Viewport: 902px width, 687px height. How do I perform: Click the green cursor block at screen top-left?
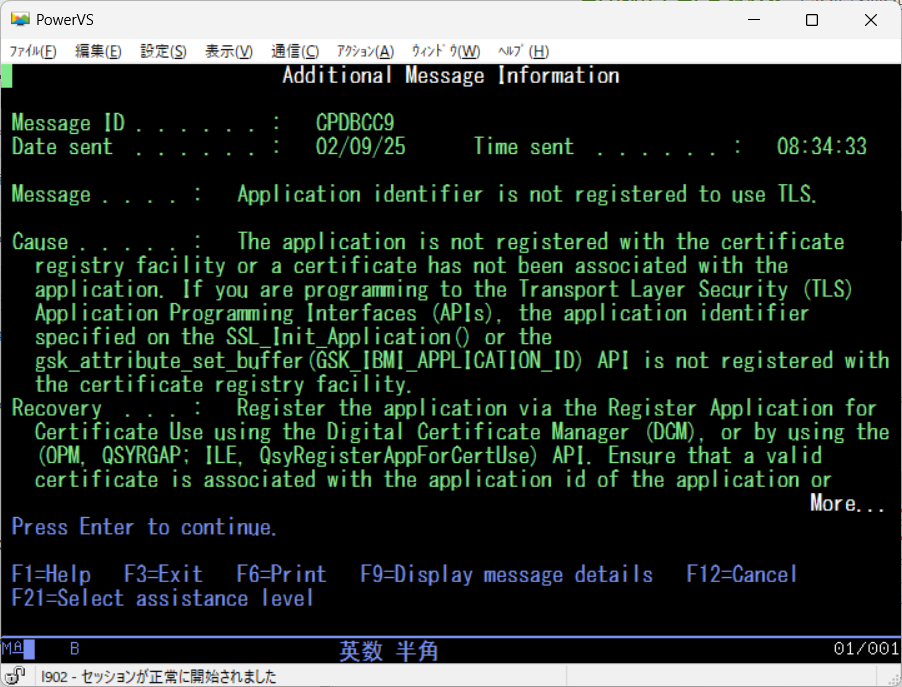6,75
